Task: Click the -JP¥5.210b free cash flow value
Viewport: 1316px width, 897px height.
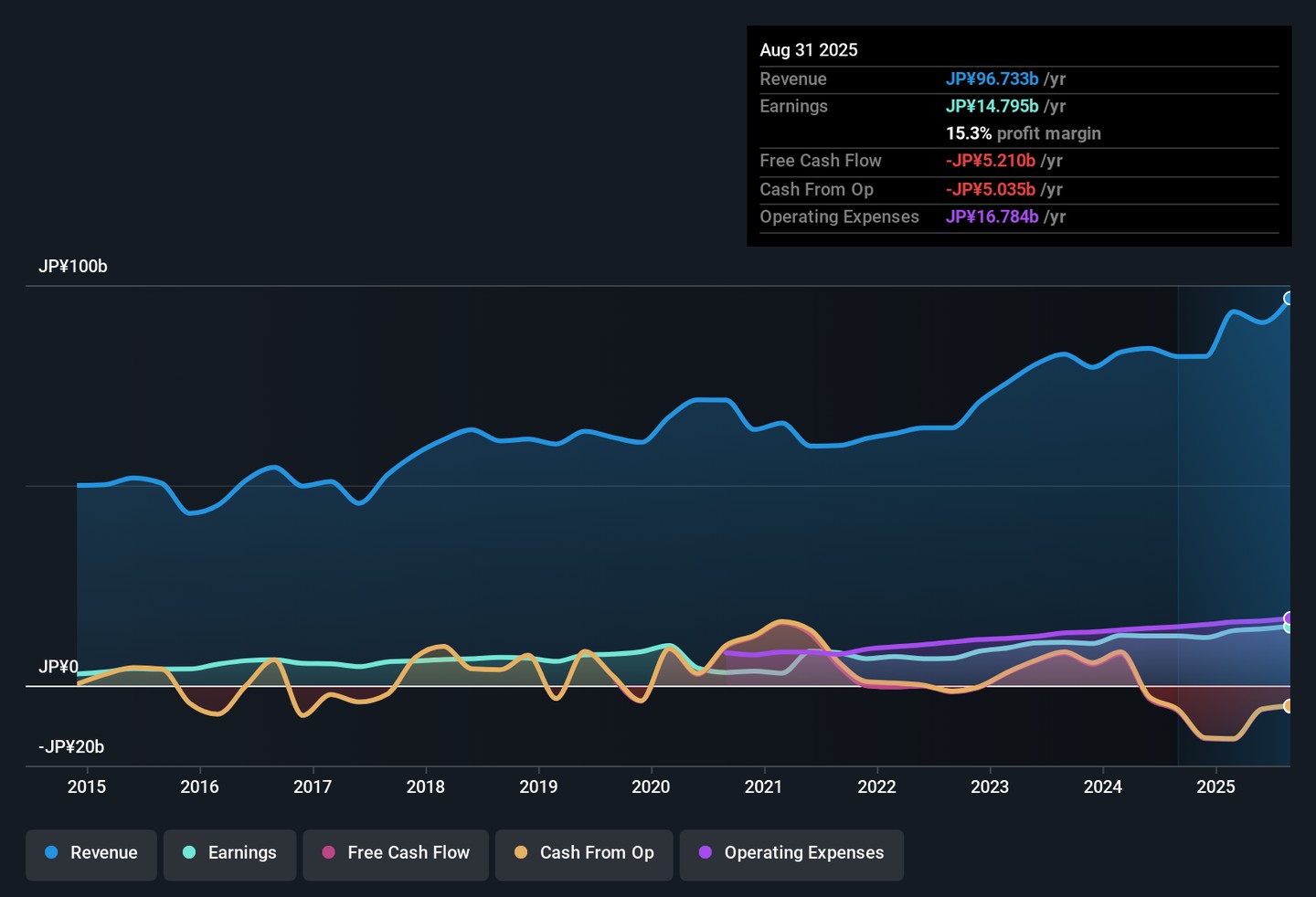Action: (x=990, y=161)
